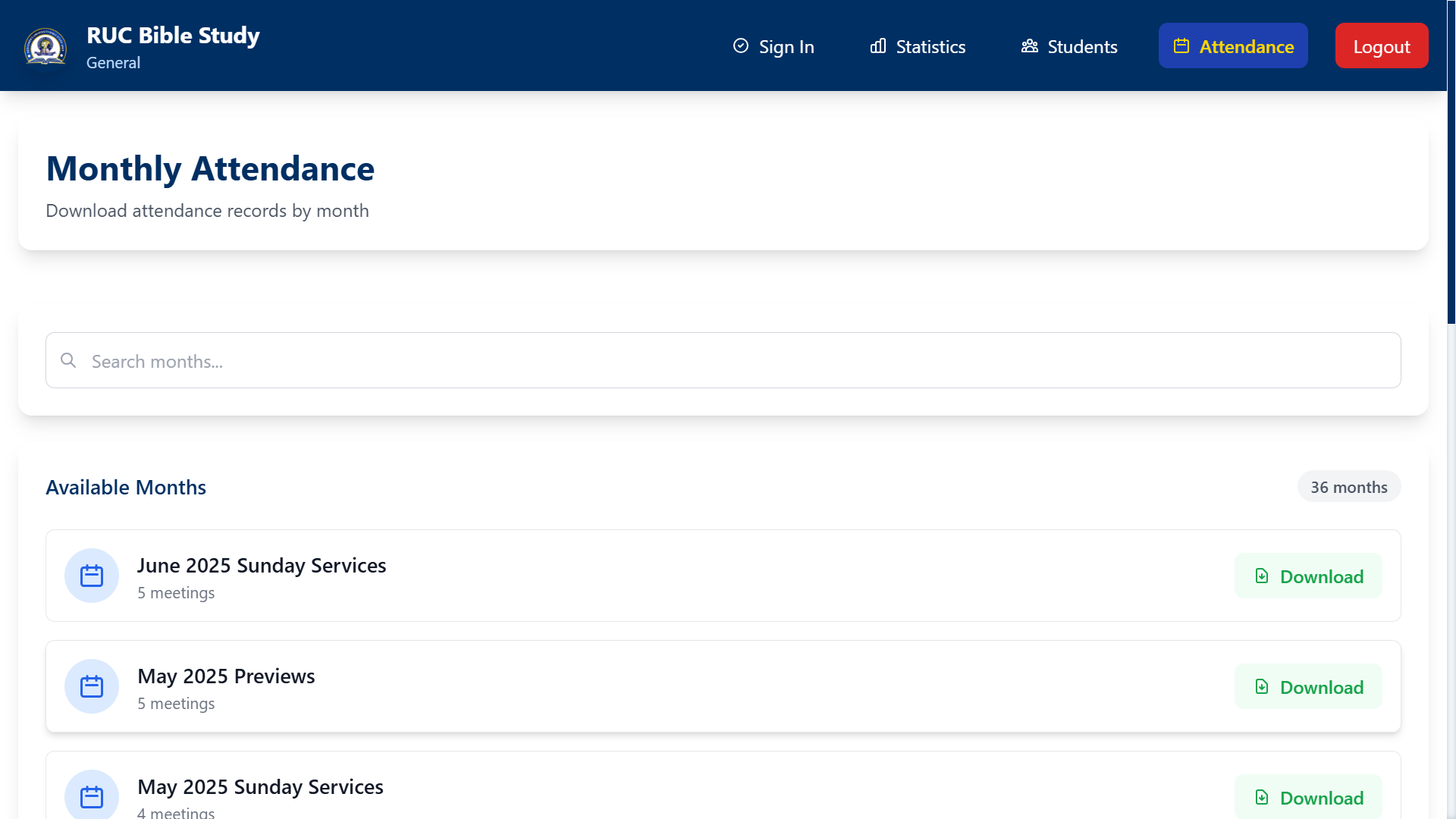The width and height of the screenshot is (1456, 819).
Task: Click calendar icon for May 2025 Previews
Action: coord(92,686)
